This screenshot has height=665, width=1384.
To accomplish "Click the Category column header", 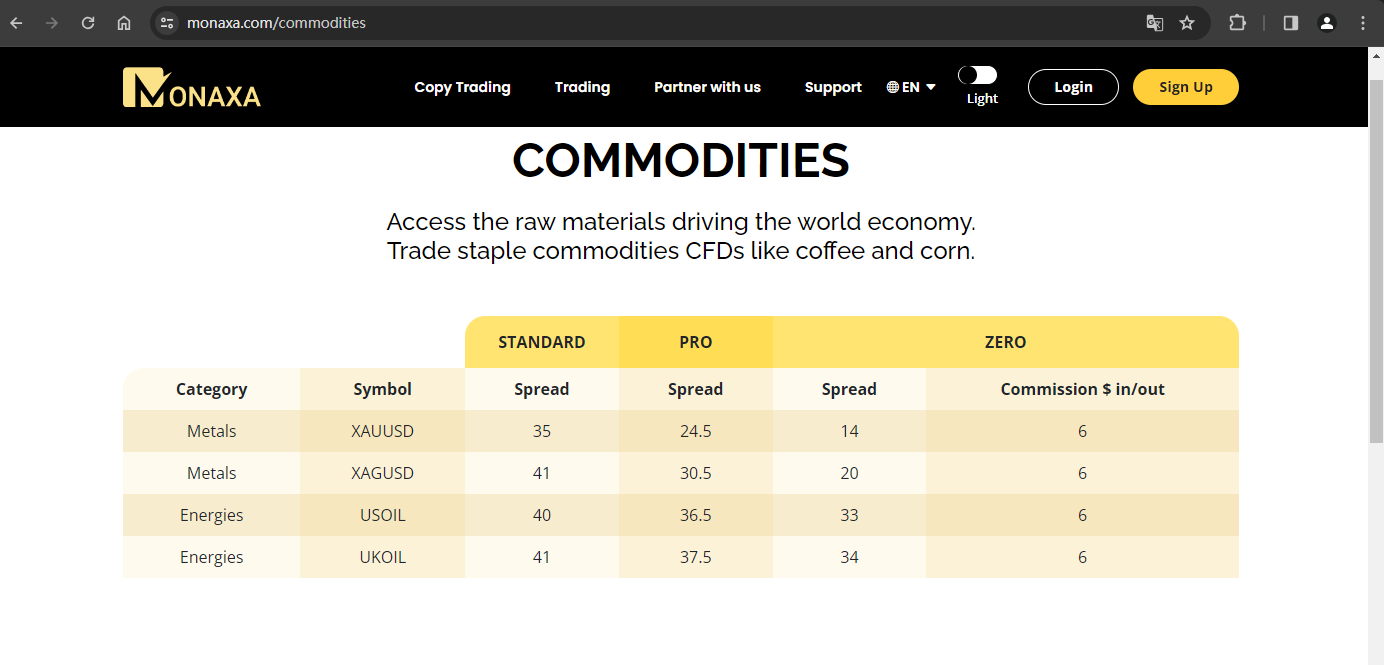I will click(211, 389).
